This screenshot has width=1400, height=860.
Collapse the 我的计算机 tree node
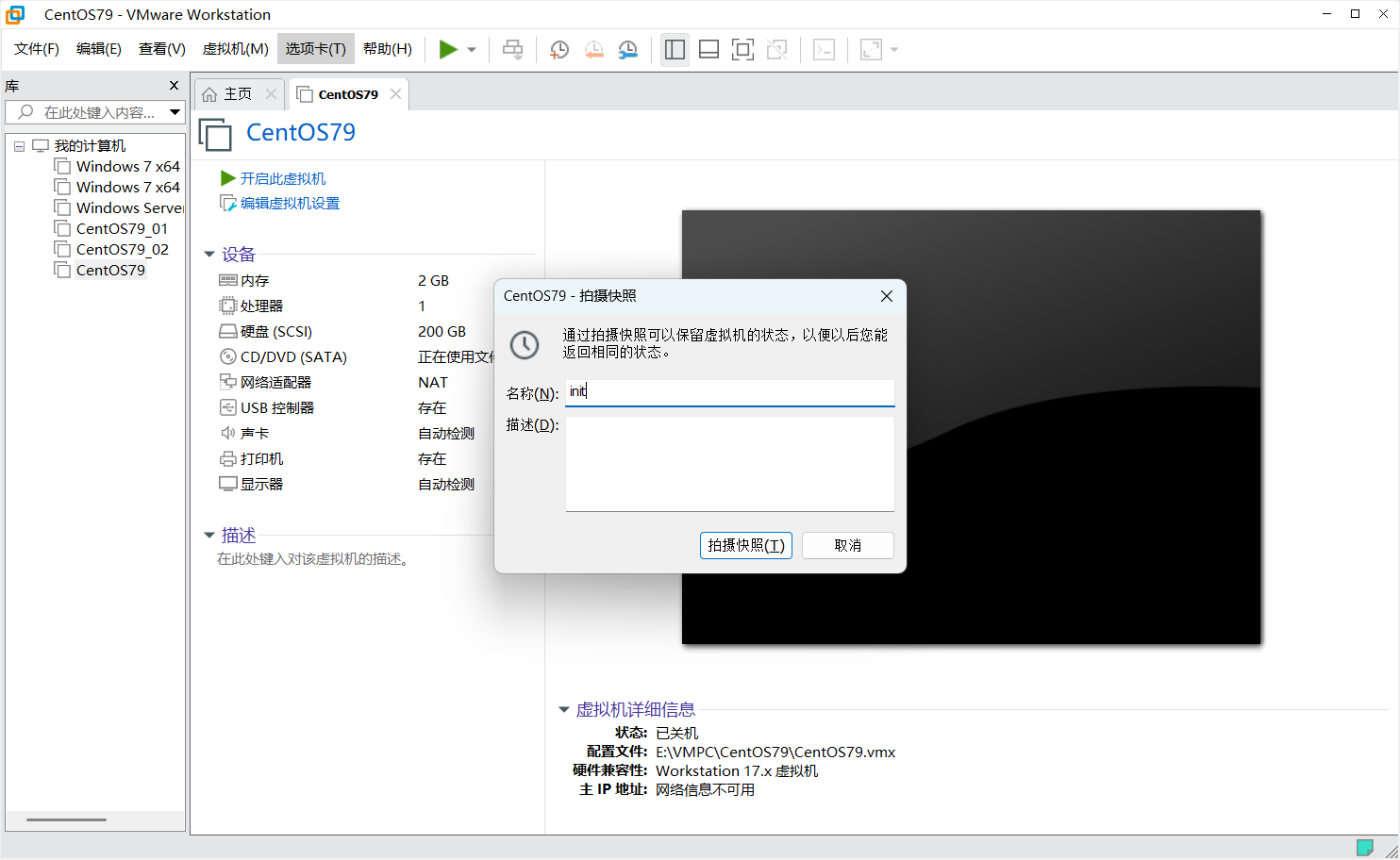coord(19,146)
